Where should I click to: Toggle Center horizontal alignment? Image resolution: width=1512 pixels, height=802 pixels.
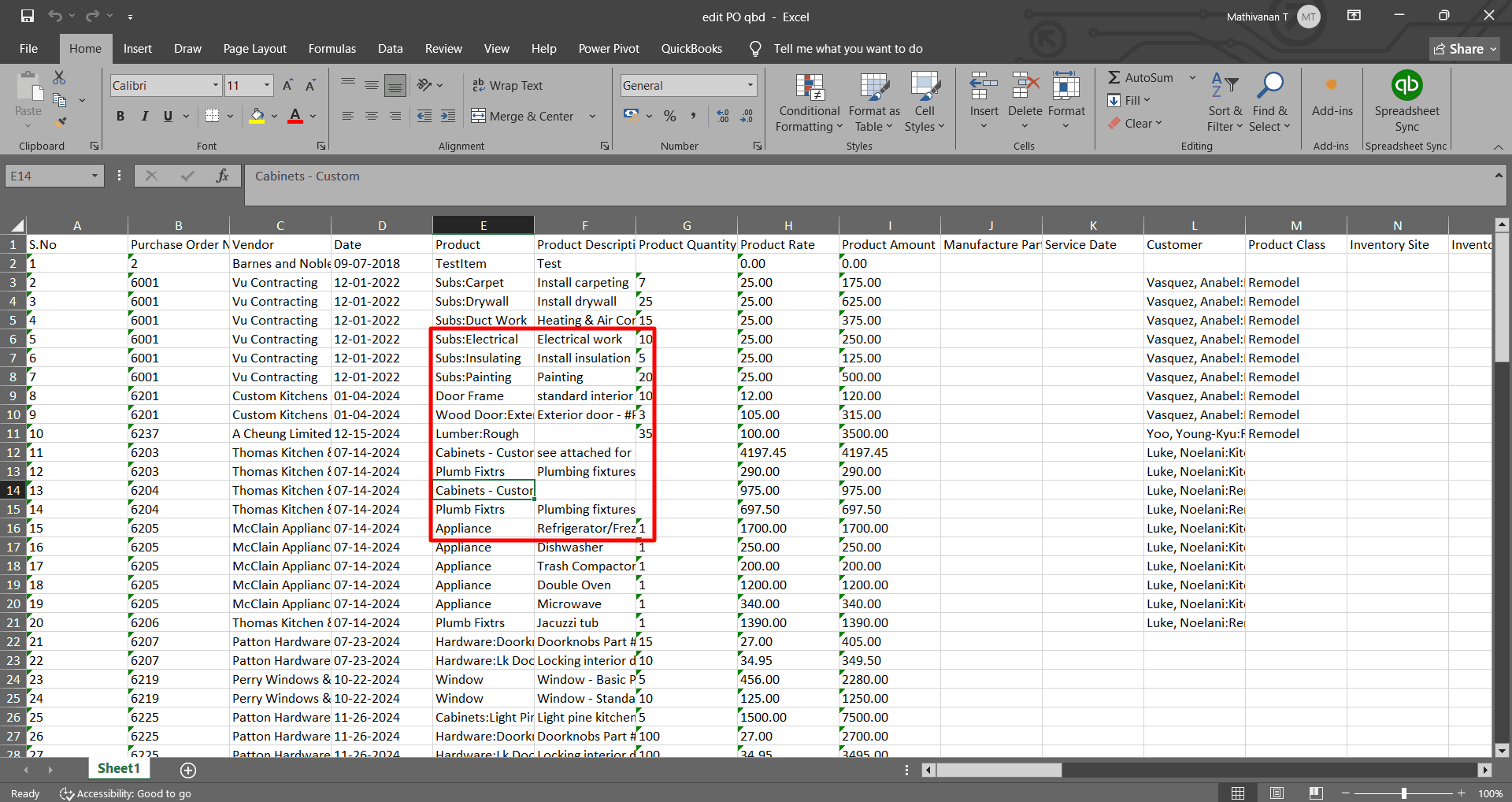click(x=372, y=116)
